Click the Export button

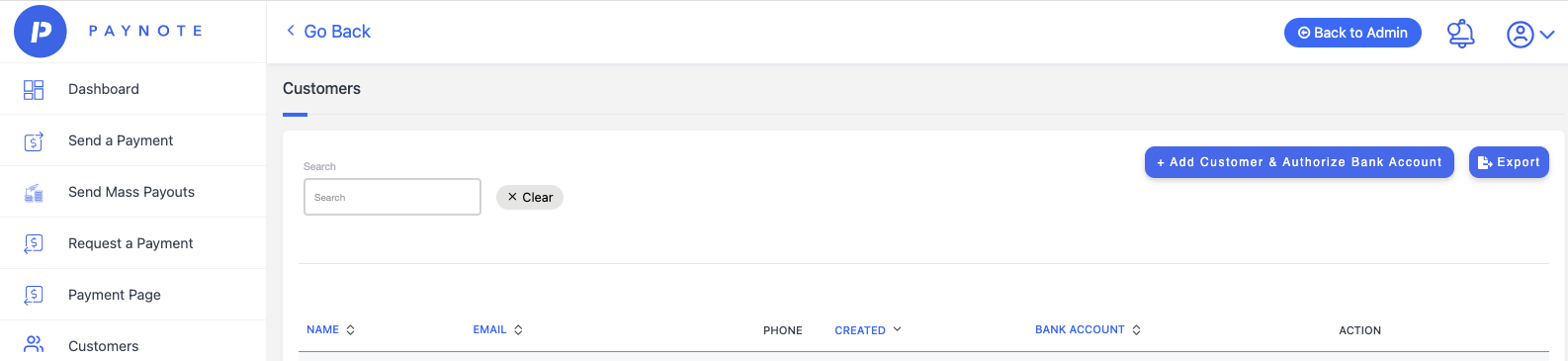[x=1509, y=162]
